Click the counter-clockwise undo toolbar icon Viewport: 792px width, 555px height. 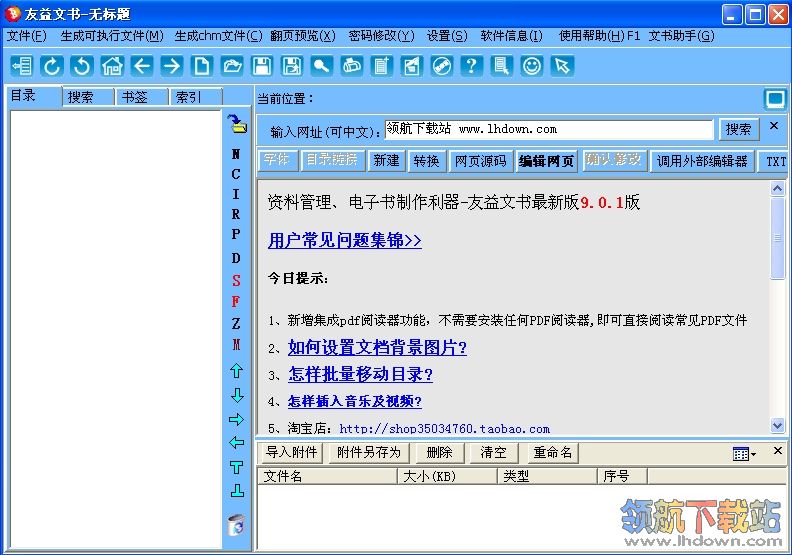pyautogui.click(x=82, y=66)
